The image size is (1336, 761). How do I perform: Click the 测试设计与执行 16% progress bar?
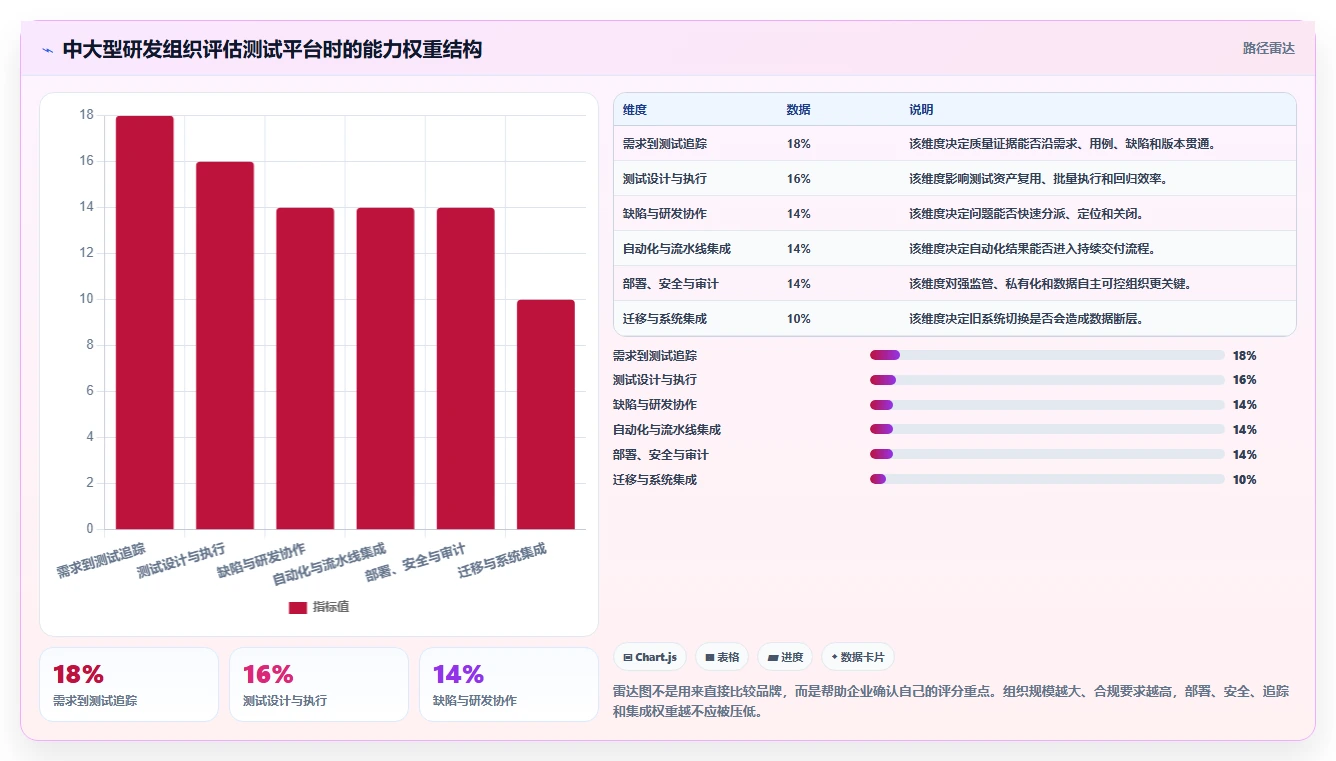(1047, 380)
